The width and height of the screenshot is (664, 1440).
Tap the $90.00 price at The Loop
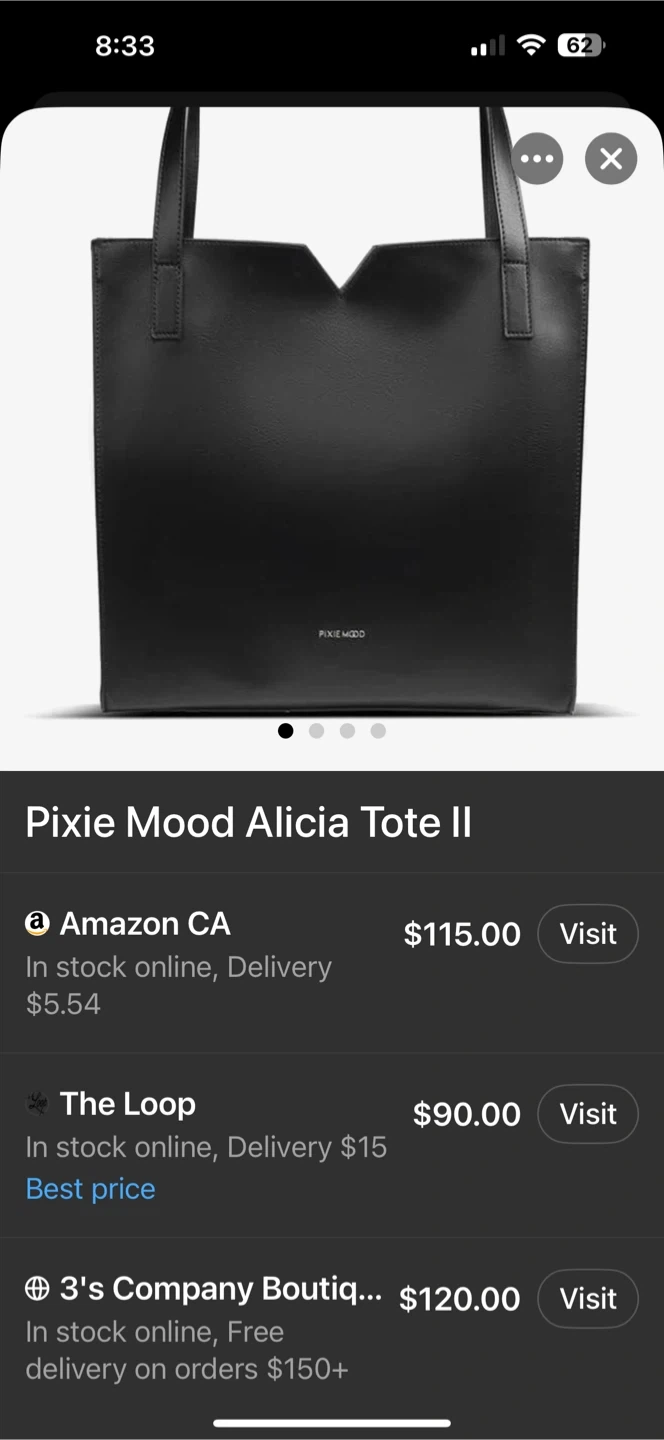click(466, 1114)
